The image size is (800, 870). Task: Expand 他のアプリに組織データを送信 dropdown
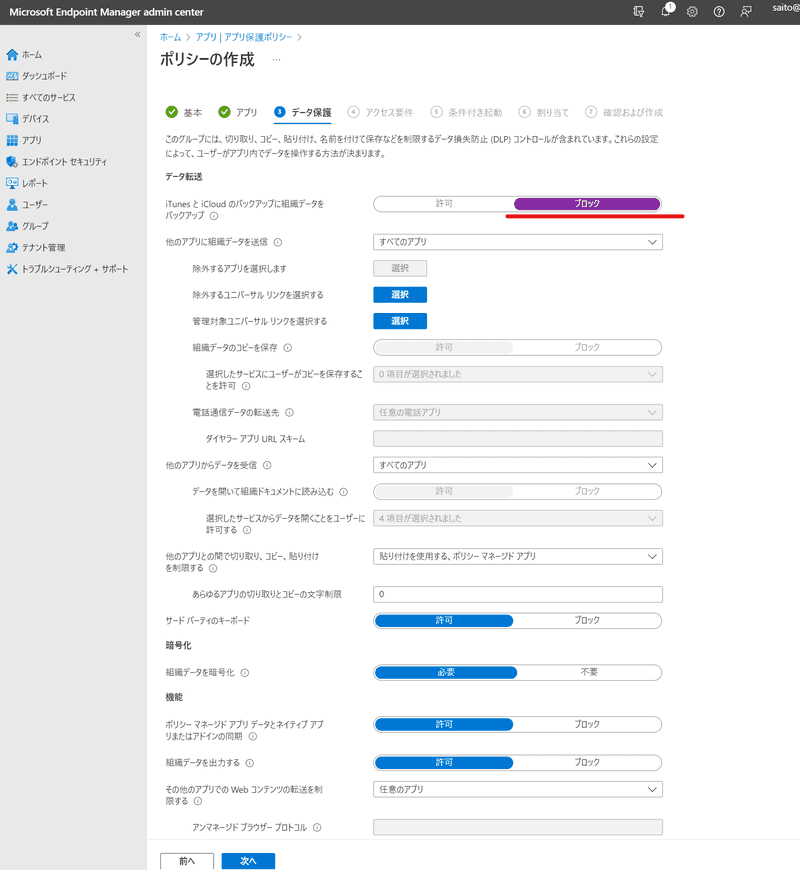pos(517,241)
